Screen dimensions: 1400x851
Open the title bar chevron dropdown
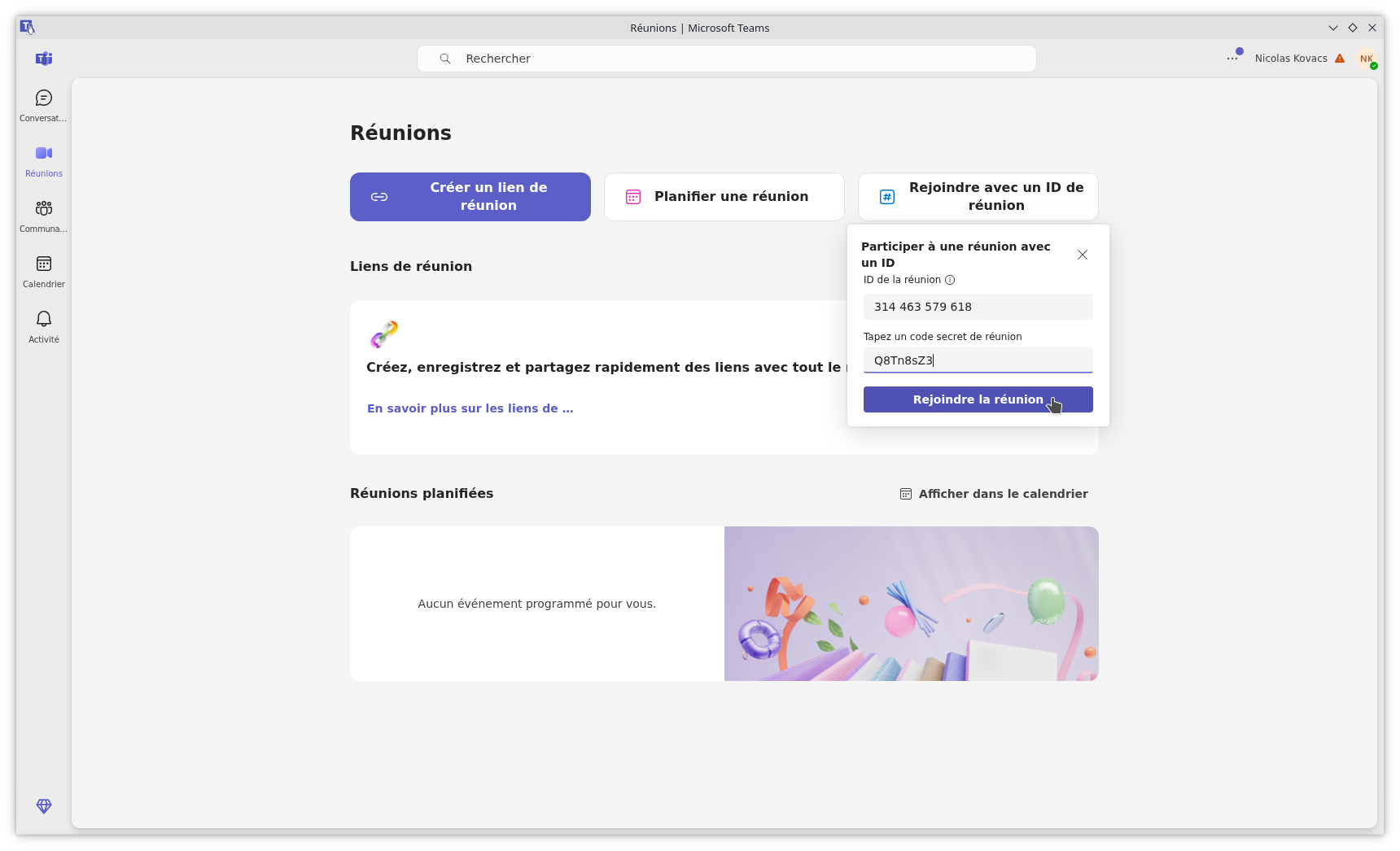1332,28
